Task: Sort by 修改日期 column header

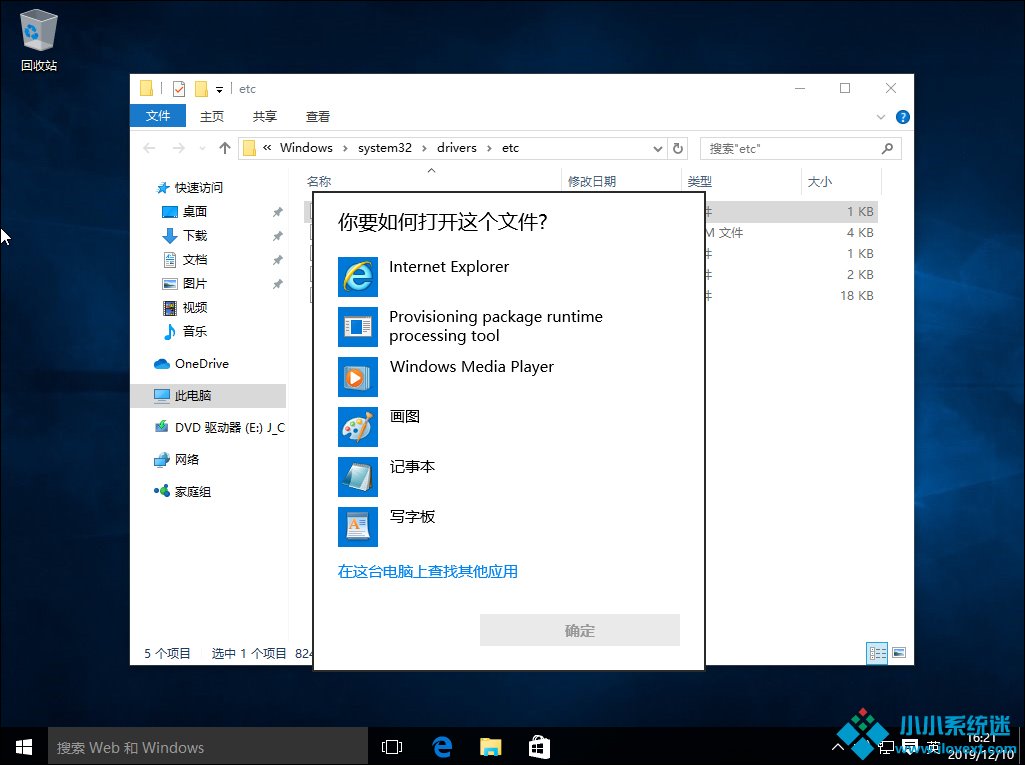Action: click(x=592, y=181)
